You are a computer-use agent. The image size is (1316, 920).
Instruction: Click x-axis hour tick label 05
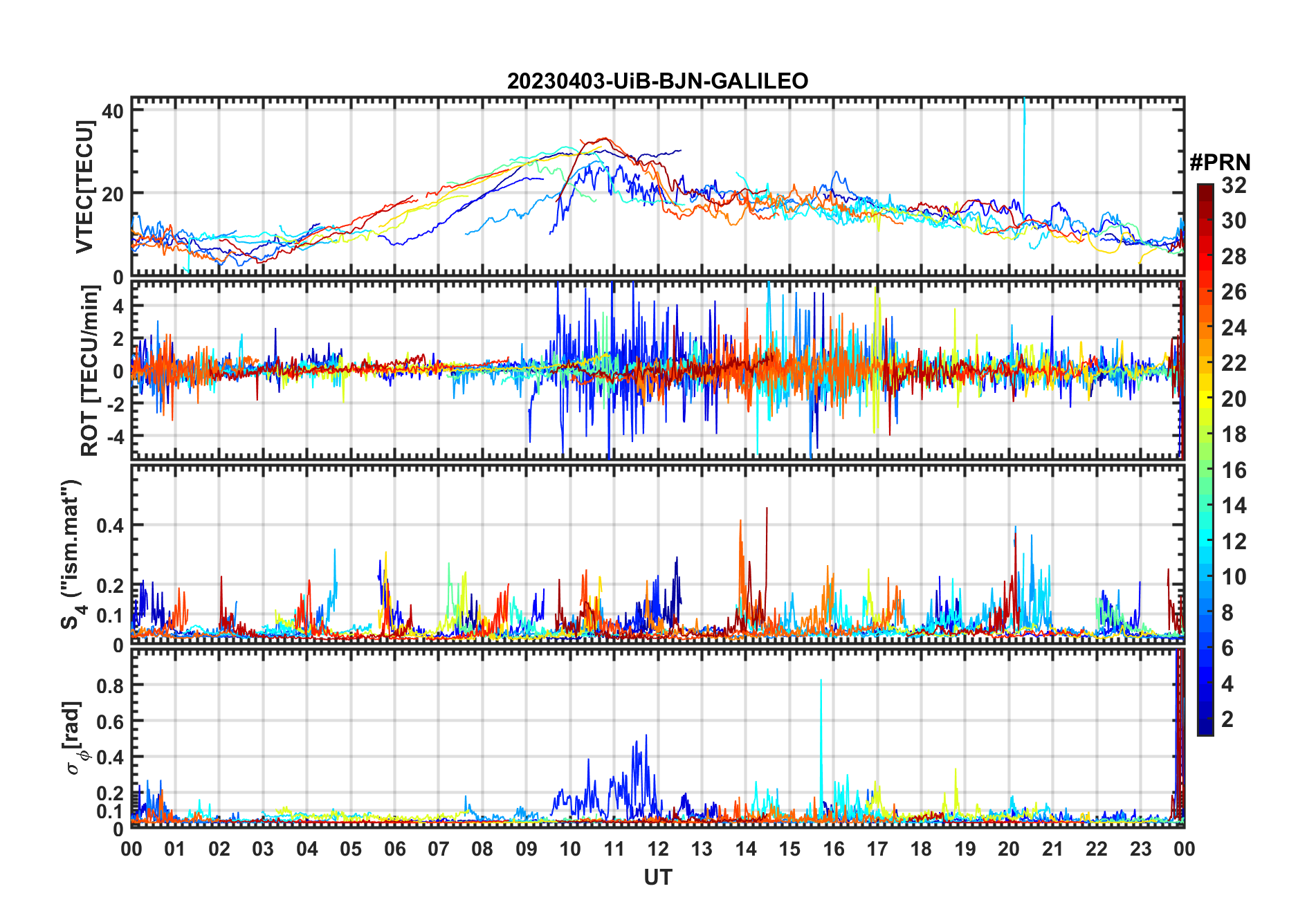click(351, 849)
